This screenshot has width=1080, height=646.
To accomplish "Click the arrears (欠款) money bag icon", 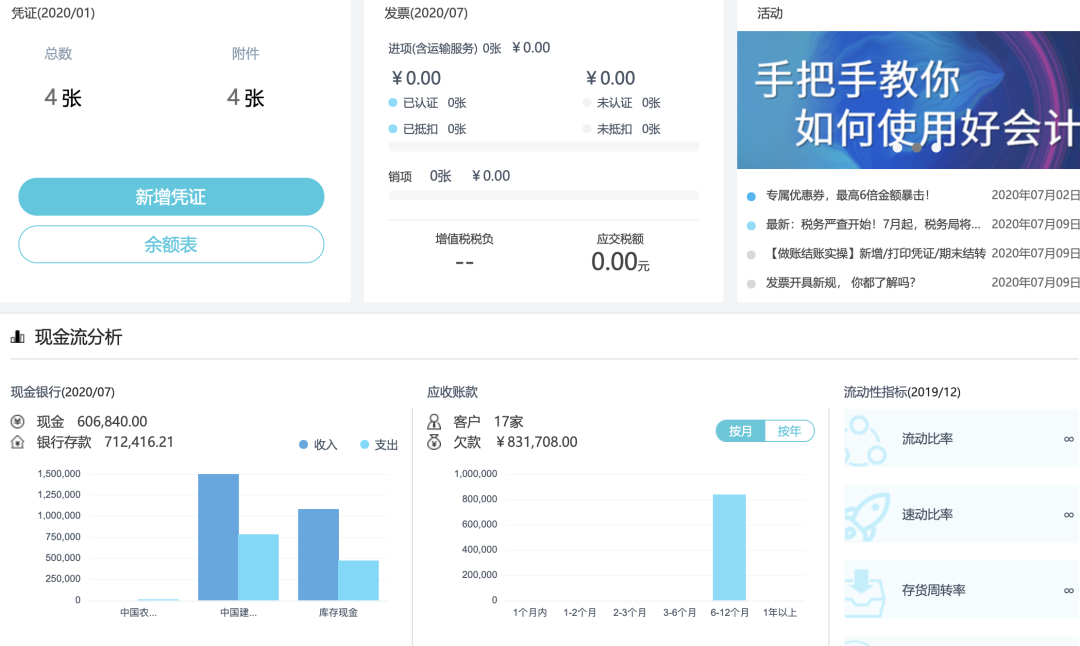I will click(x=434, y=442).
